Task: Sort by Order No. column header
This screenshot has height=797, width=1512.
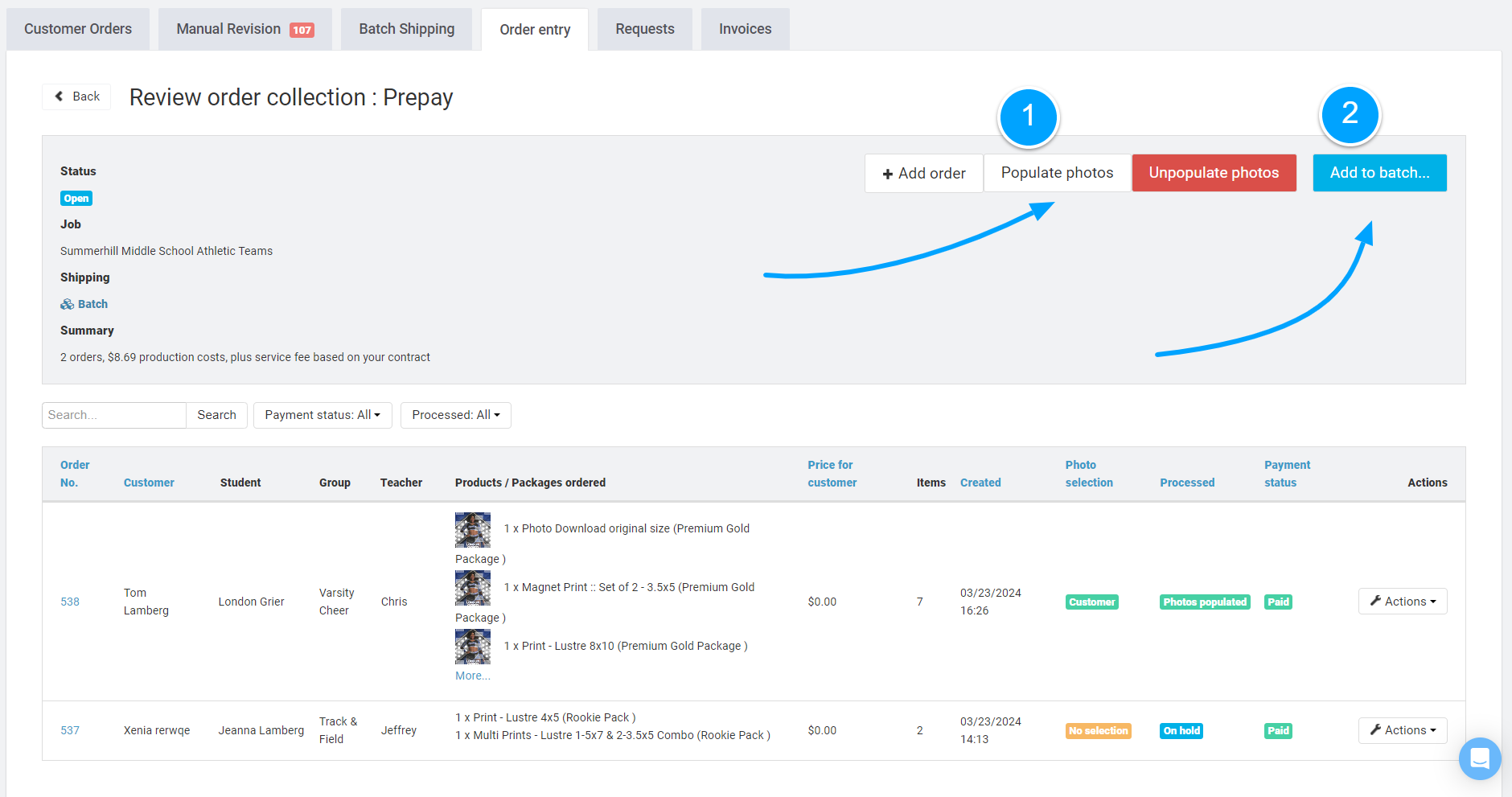Action: tap(75, 474)
